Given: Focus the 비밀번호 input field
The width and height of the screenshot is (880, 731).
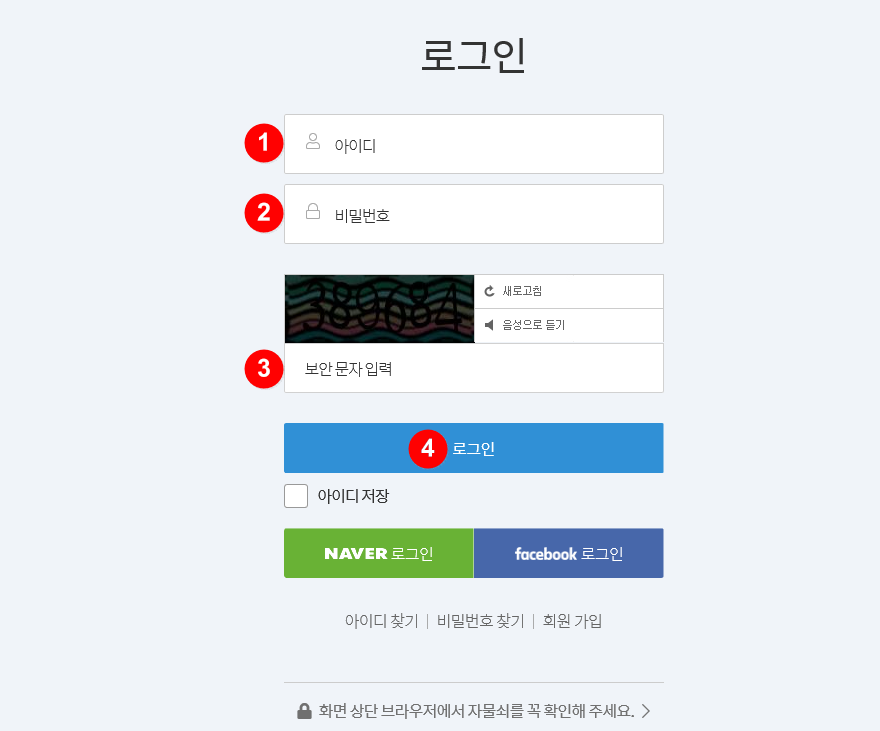Looking at the screenshot, I should coord(474,214).
